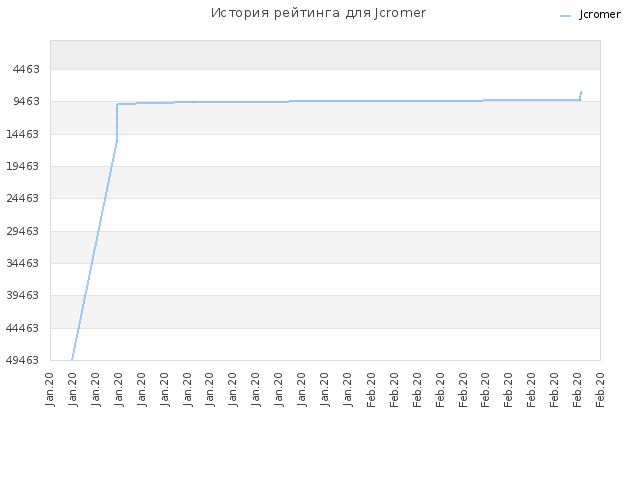This screenshot has width=640, height=480.
Task: Select the 19463 y-axis label
Action: [22, 166]
